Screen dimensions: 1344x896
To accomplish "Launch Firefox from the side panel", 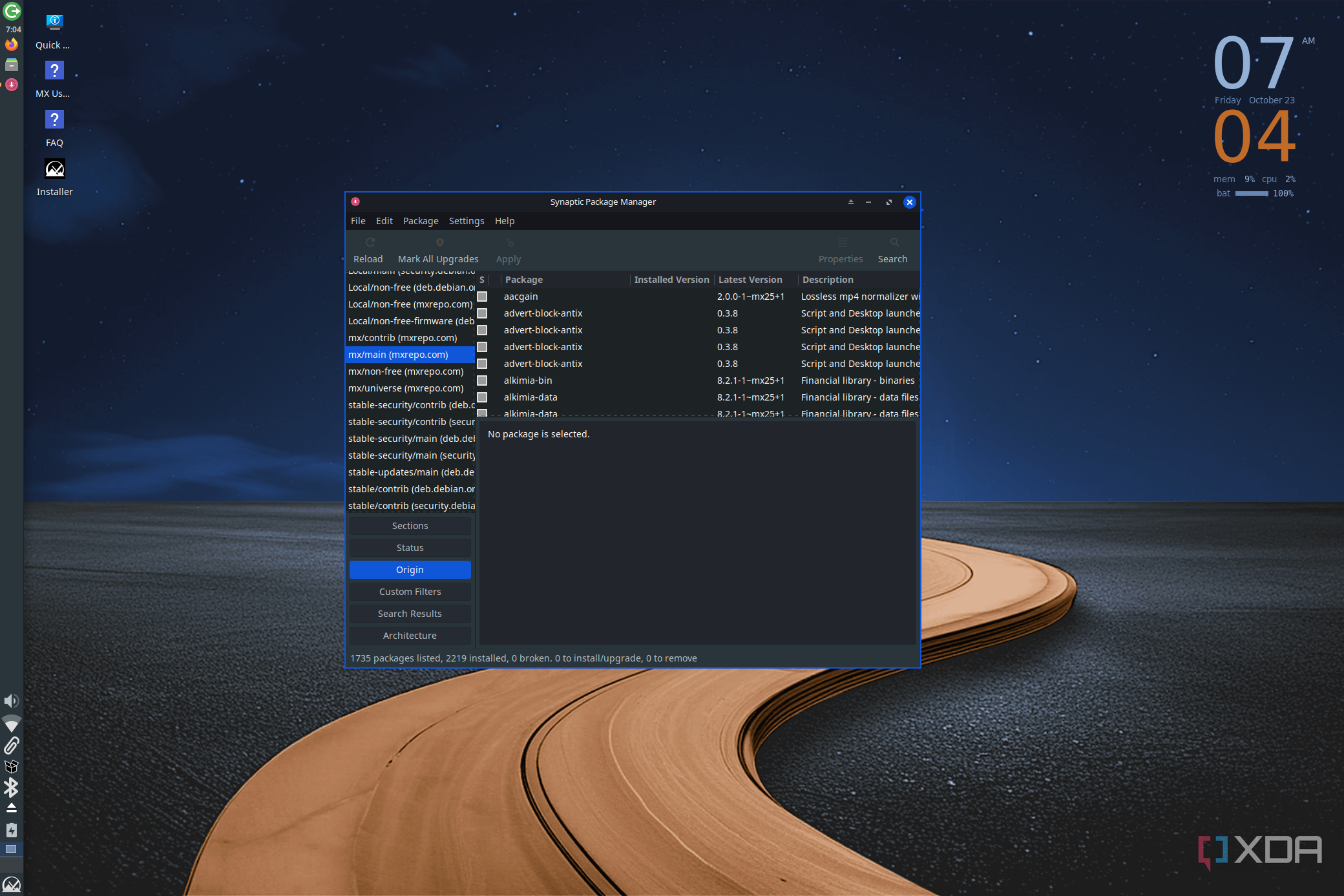I will point(12,45).
